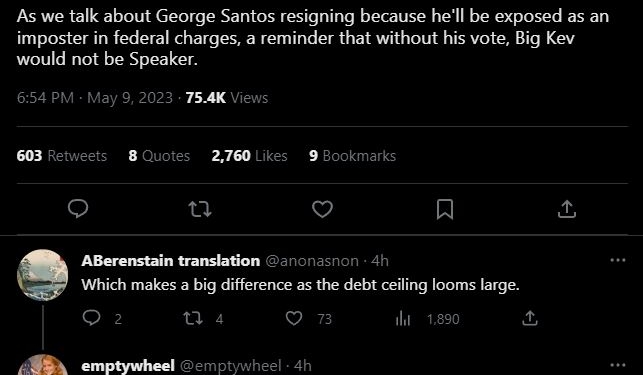
Task: Share the main tweet
Action: pyautogui.click(x=567, y=209)
